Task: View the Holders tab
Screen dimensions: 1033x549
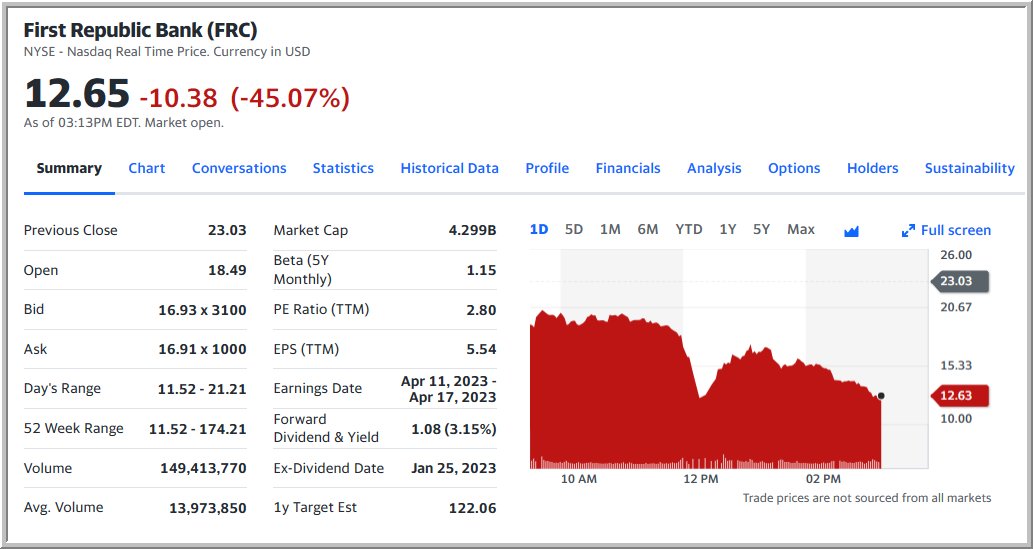Action: (x=873, y=168)
